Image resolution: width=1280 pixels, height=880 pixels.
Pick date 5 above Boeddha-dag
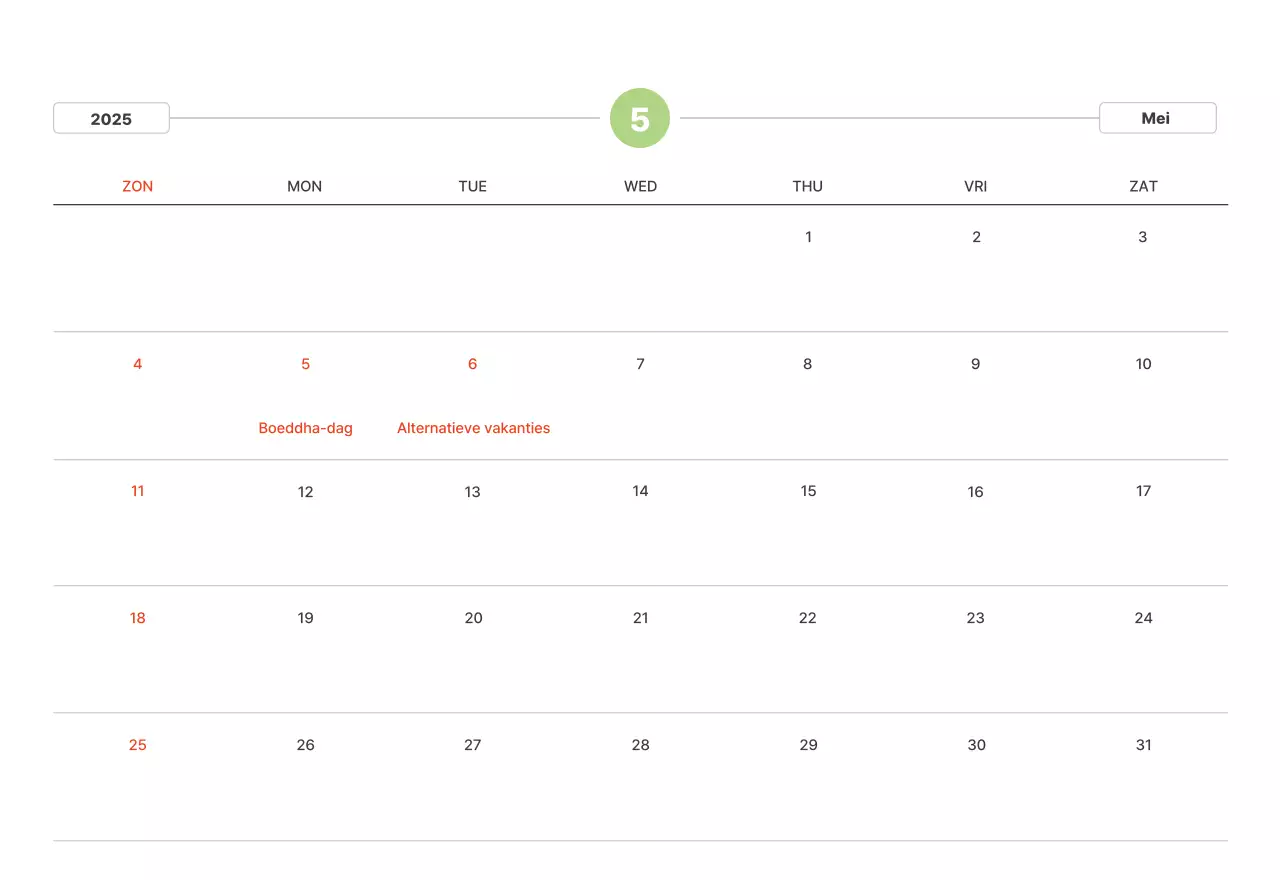pyautogui.click(x=306, y=364)
